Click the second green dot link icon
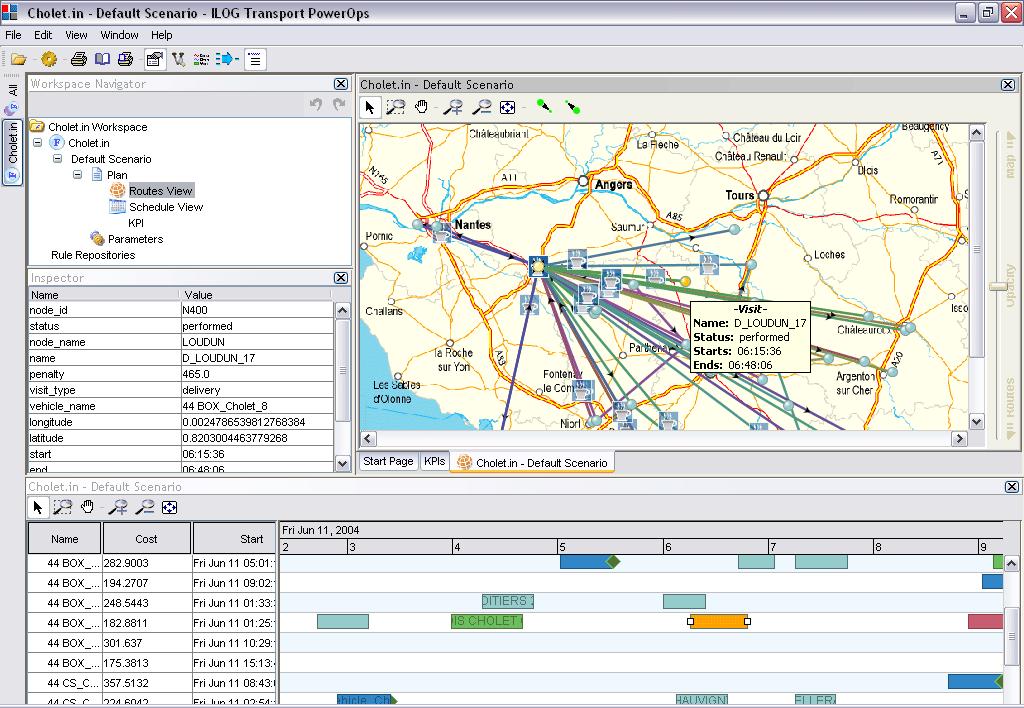The height and width of the screenshot is (708, 1024). 573,107
